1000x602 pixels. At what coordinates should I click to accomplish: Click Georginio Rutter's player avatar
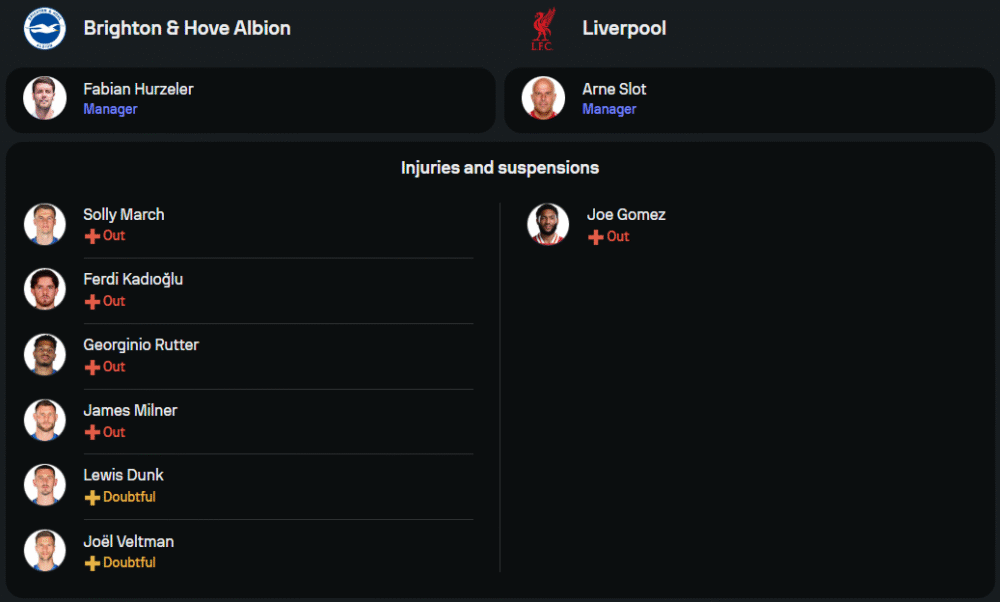tap(44, 355)
